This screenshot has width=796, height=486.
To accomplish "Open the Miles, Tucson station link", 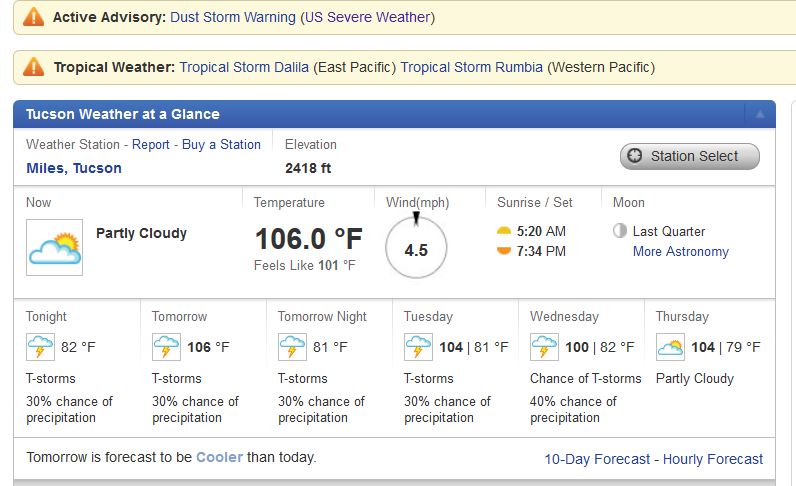I will (74, 168).
